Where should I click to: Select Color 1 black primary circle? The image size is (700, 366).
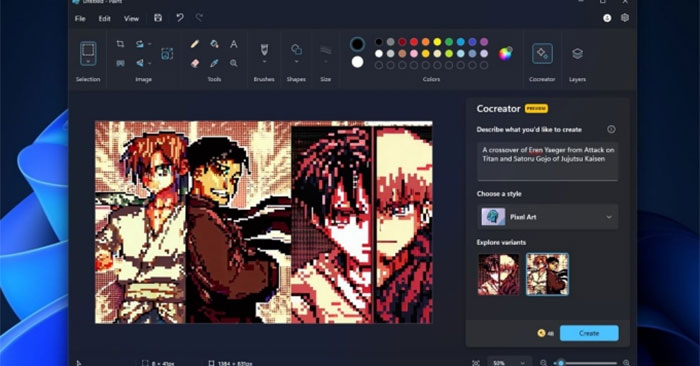pyautogui.click(x=357, y=44)
